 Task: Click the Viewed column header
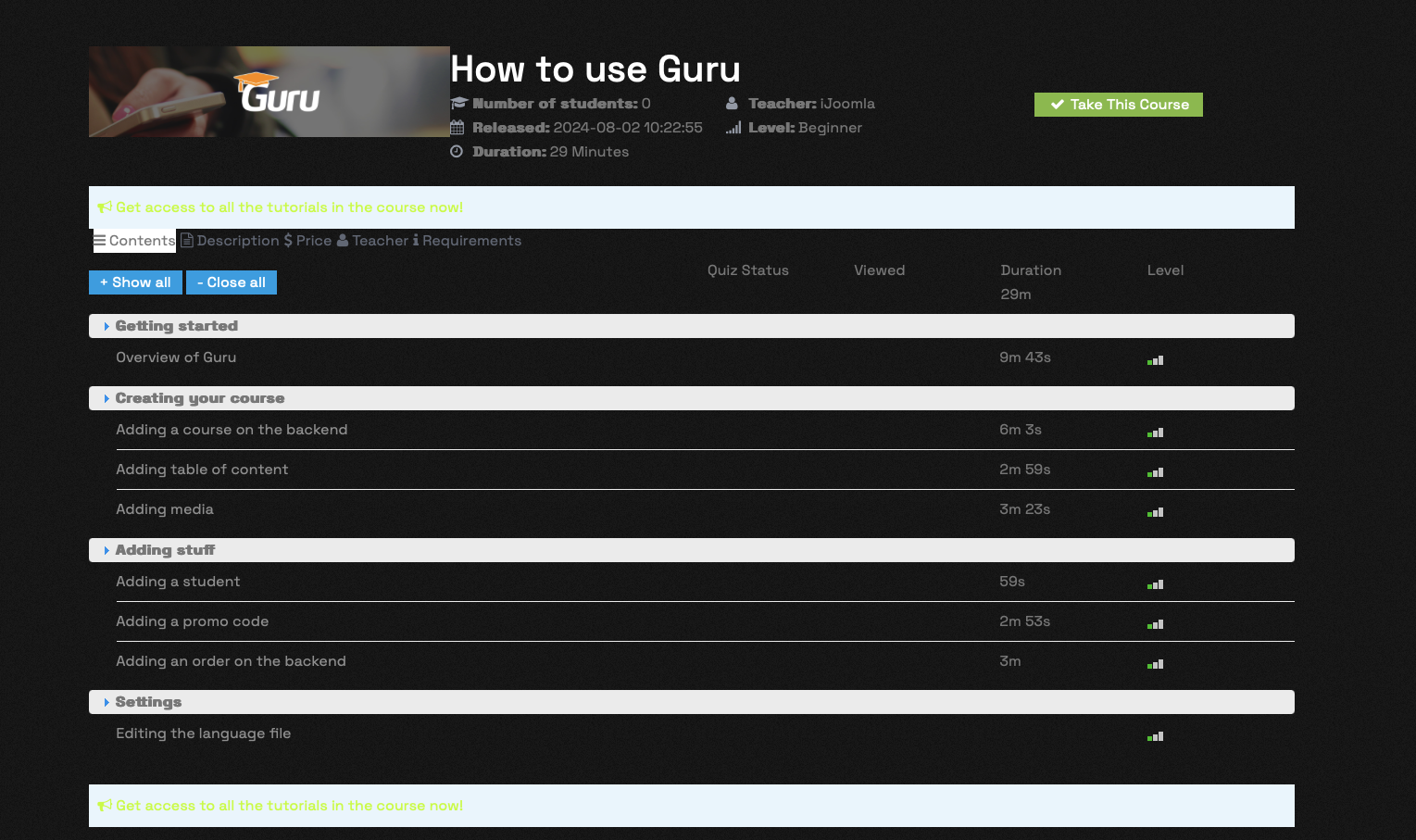(x=880, y=270)
